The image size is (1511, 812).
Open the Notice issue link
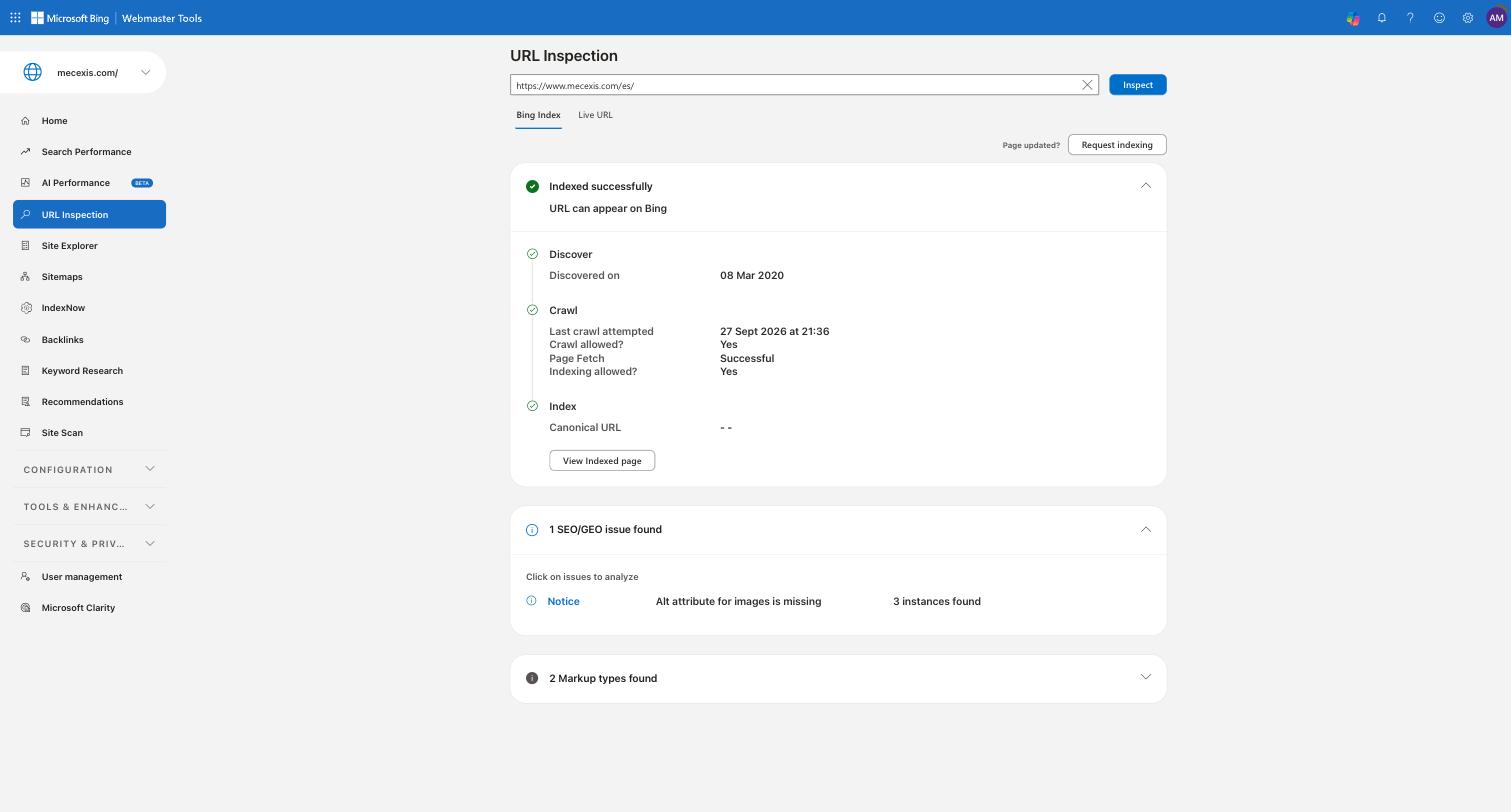tap(563, 601)
